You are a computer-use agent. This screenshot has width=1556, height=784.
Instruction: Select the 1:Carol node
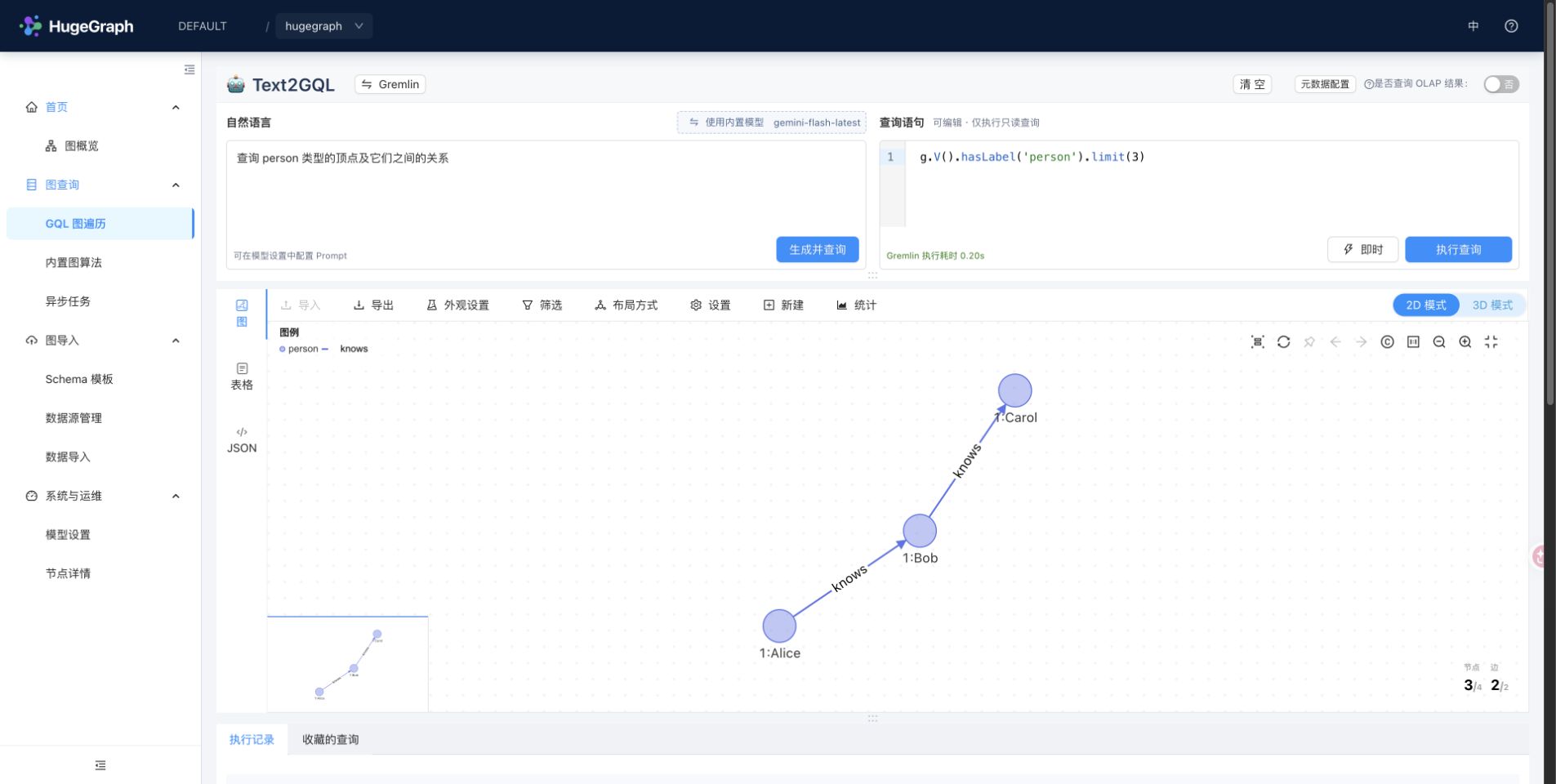click(x=1015, y=390)
